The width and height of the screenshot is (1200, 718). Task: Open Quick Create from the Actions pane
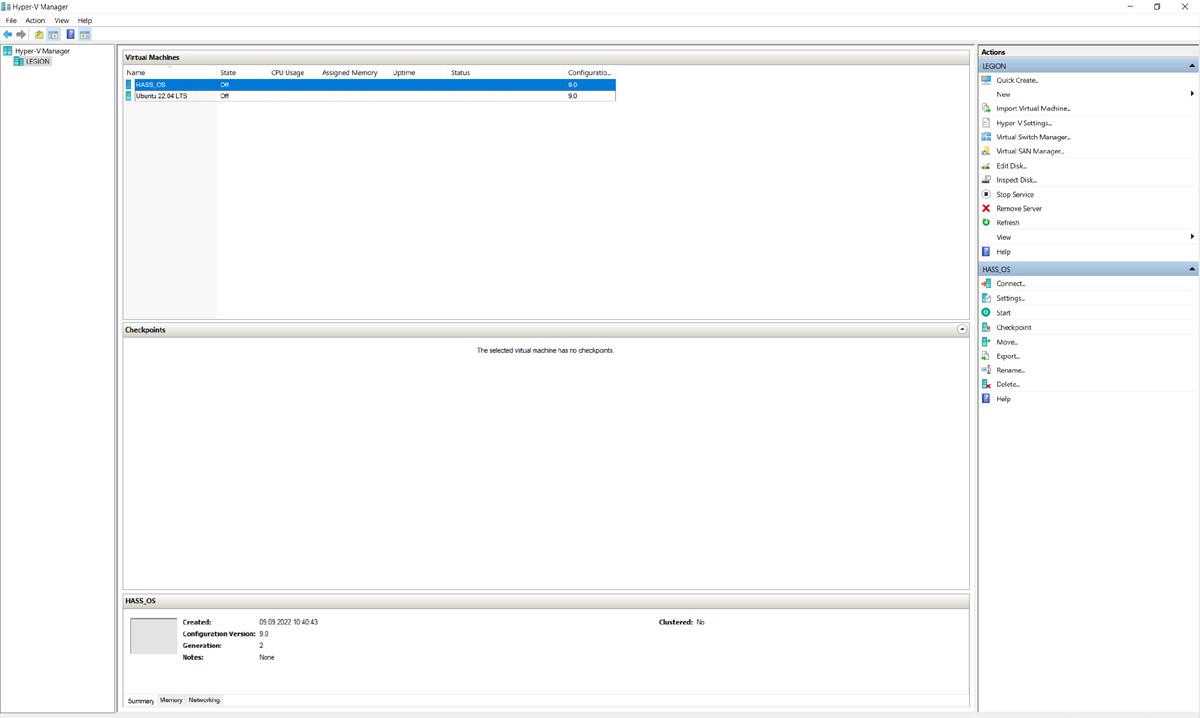(x=1017, y=80)
